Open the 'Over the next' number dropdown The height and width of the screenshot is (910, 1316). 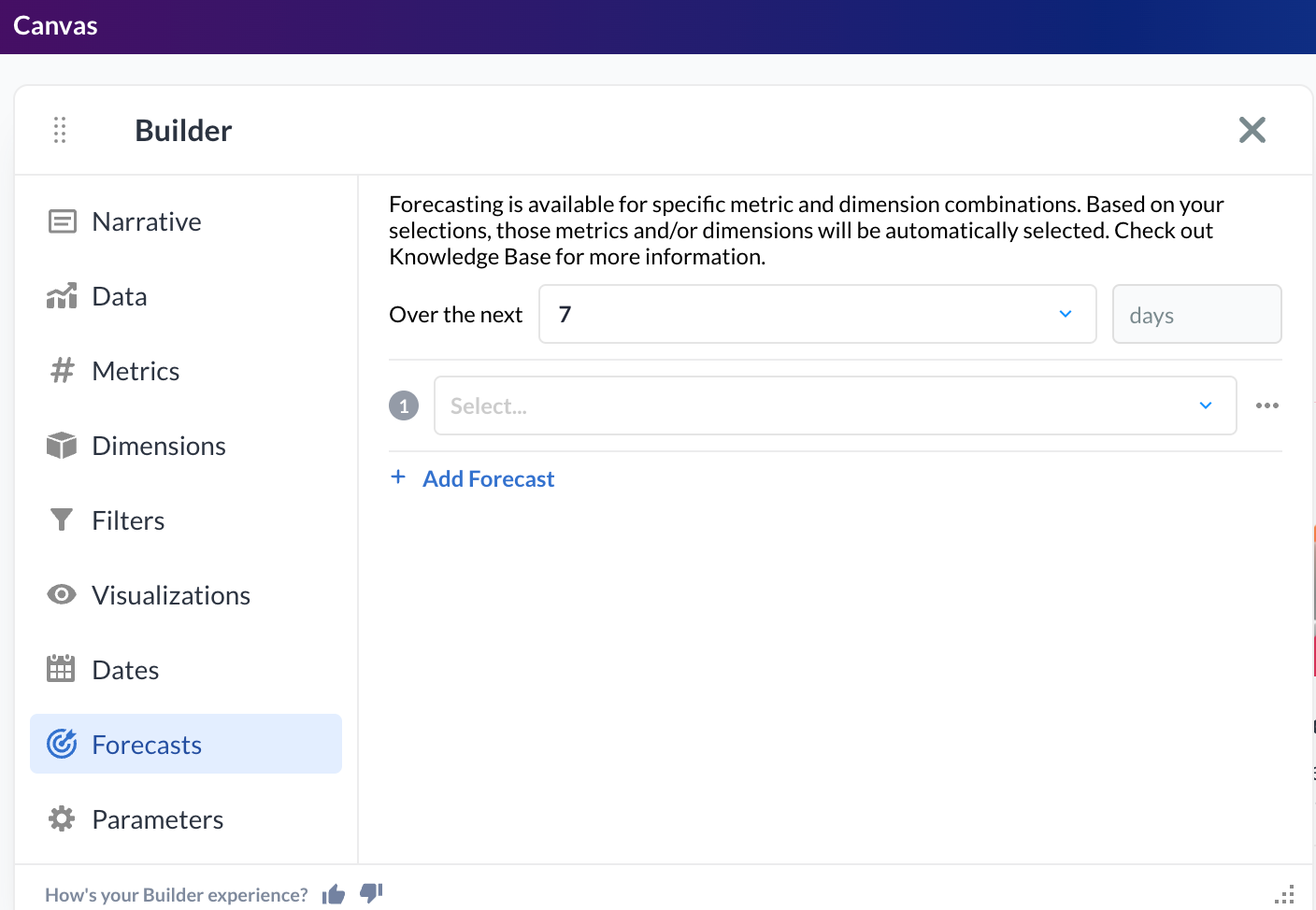pyautogui.click(x=817, y=314)
